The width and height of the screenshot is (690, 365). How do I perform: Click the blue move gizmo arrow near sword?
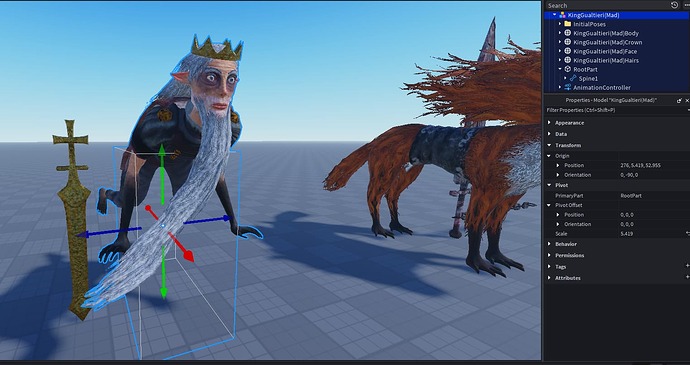click(109, 232)
